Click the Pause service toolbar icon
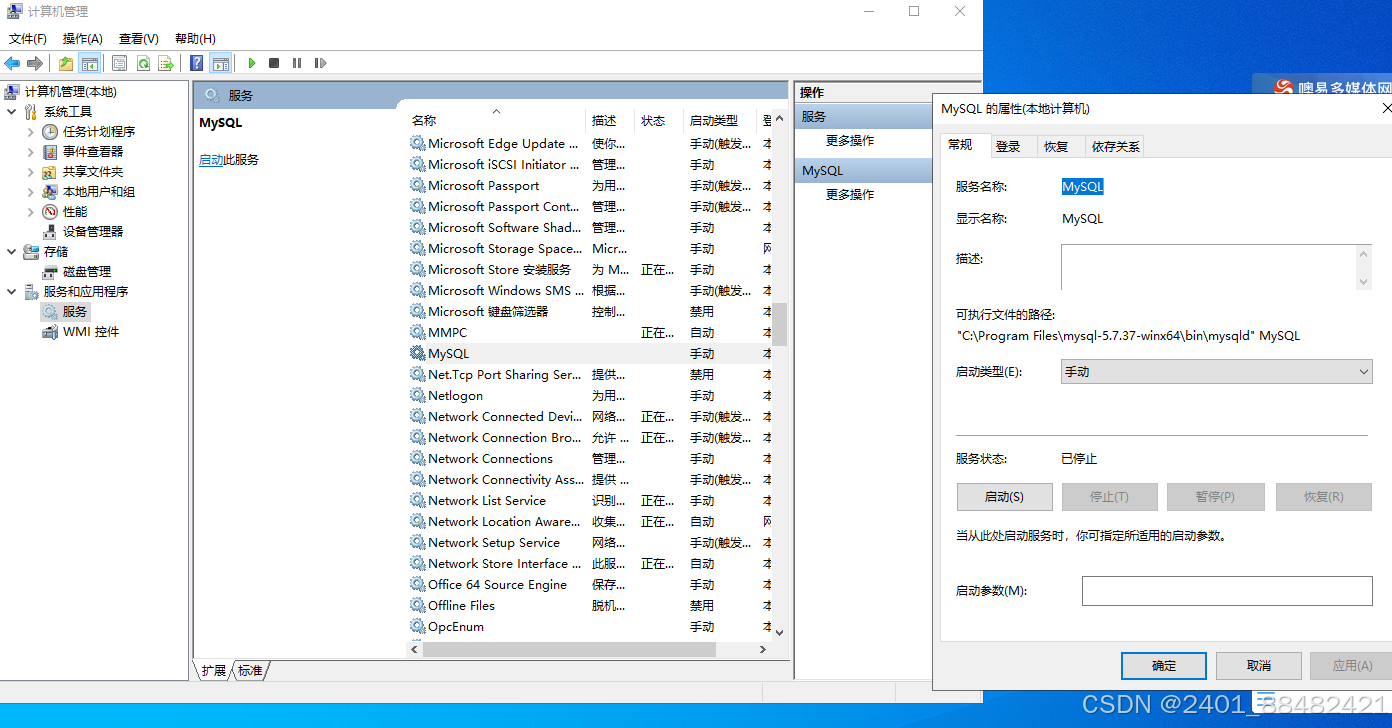 tap(297, 63)
